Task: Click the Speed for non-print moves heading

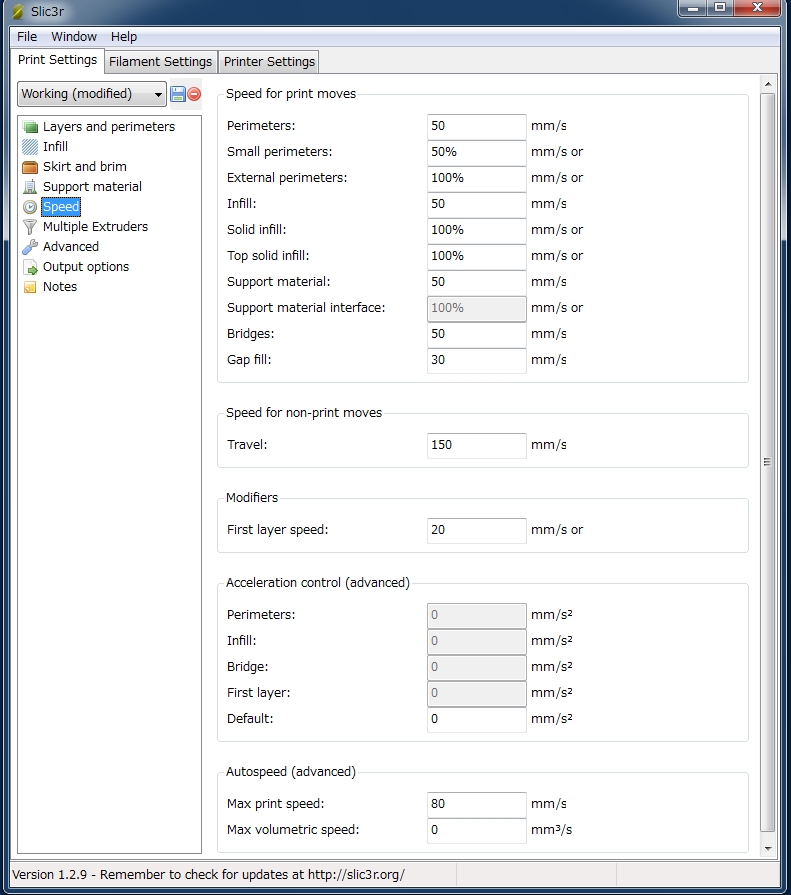Action: click(x=304, y=413)
